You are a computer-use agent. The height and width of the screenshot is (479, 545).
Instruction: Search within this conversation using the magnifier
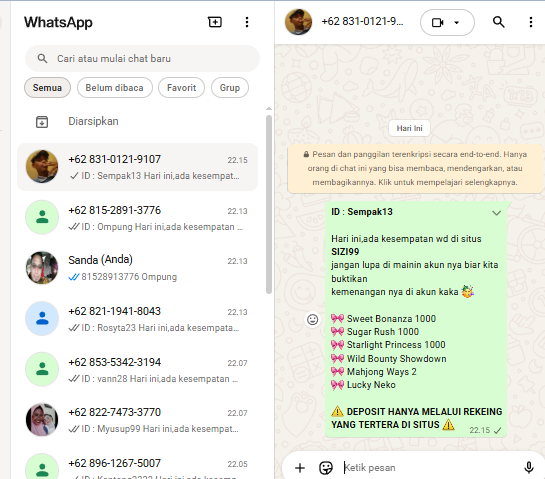[498, 22]
